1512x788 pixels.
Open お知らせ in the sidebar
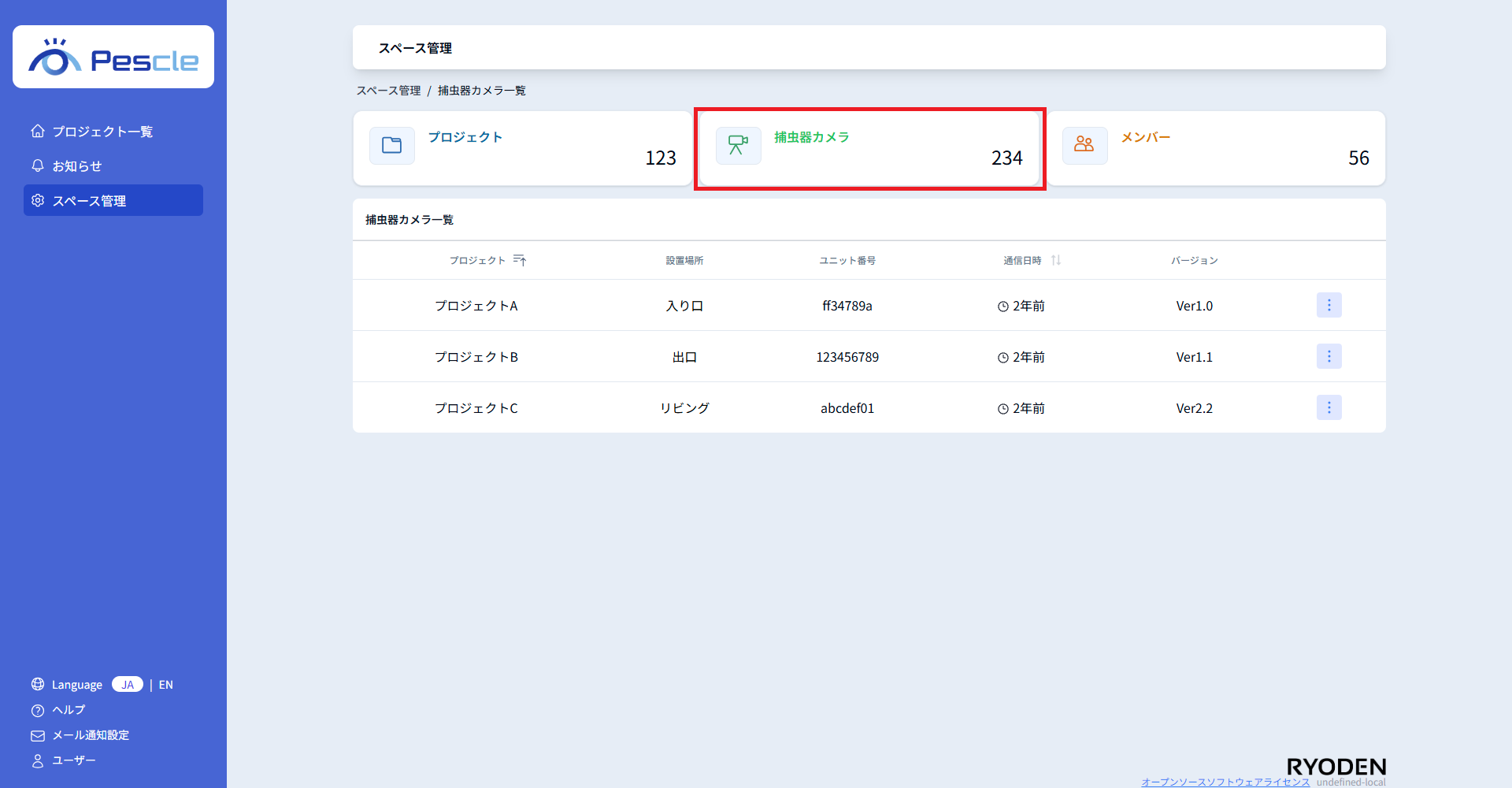77,166
